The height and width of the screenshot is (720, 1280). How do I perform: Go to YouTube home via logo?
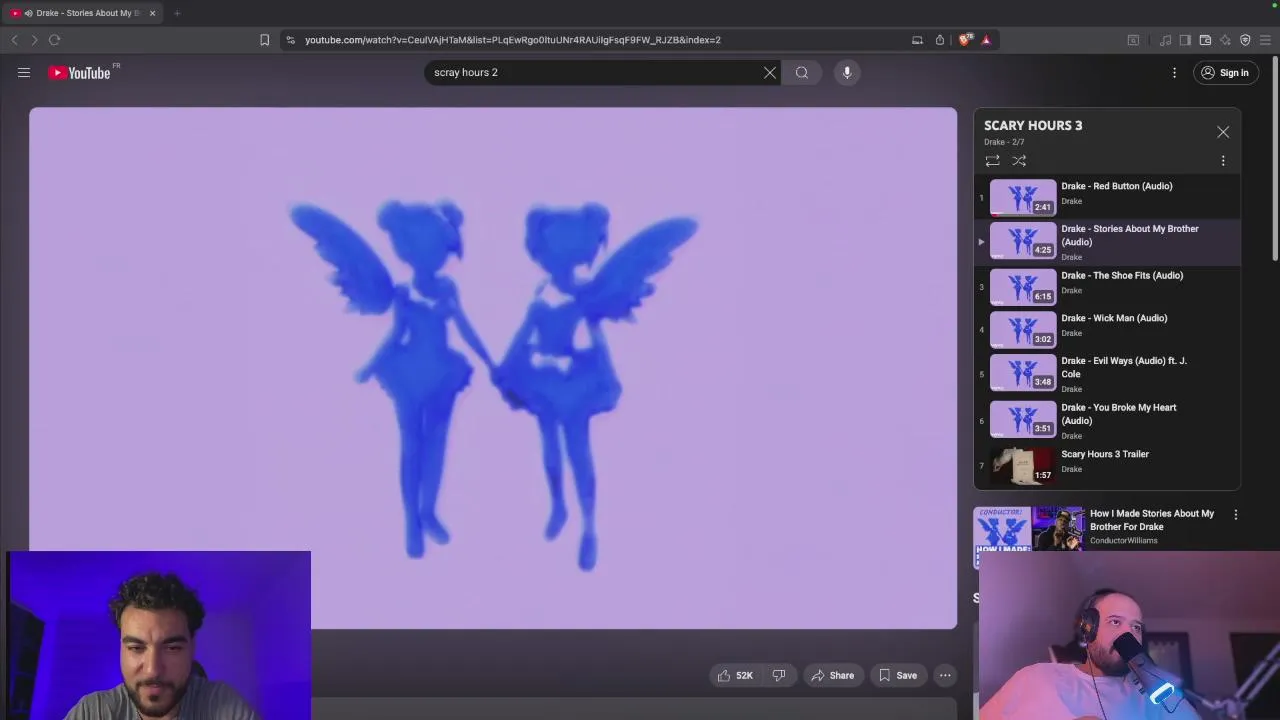coord(79,73)
